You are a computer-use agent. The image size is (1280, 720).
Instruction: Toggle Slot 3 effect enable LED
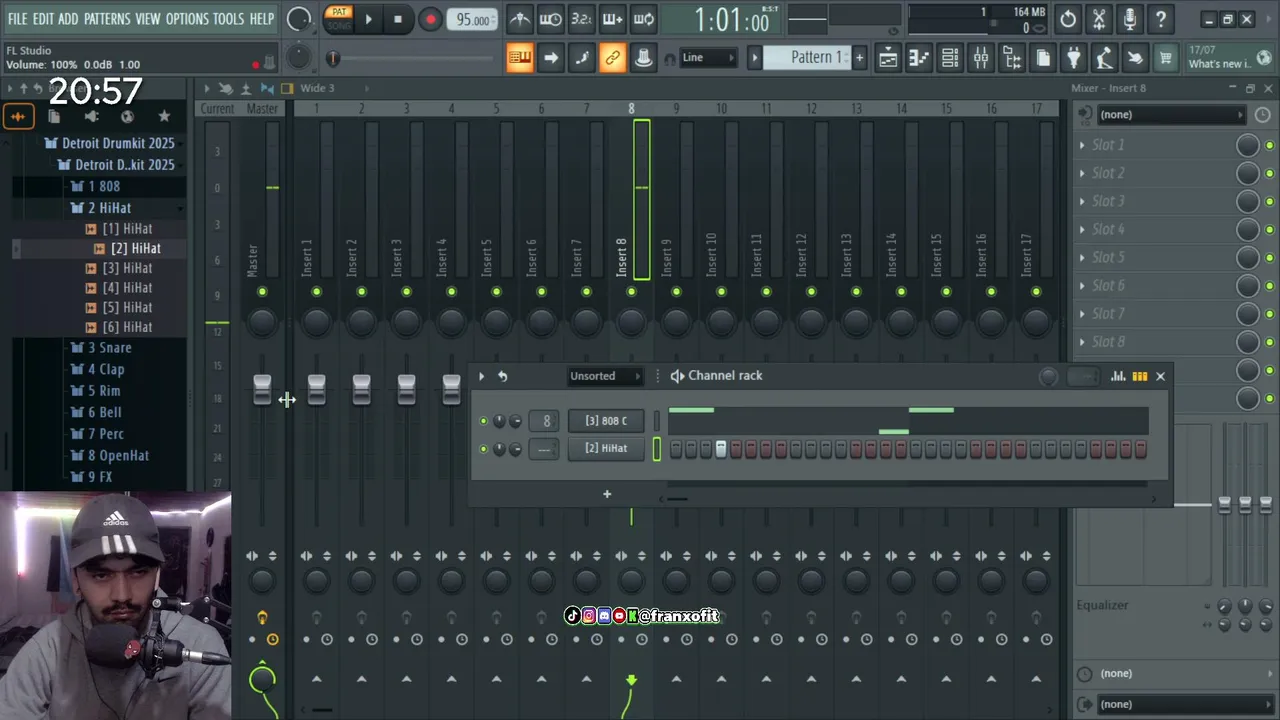pos(1270,202)
